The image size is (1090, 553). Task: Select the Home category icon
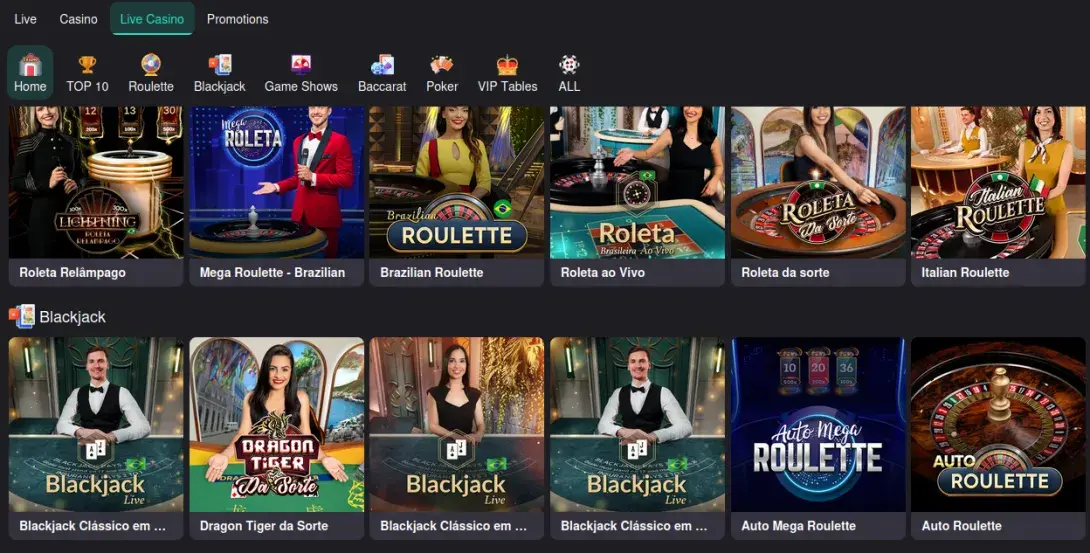pos(30,73)
